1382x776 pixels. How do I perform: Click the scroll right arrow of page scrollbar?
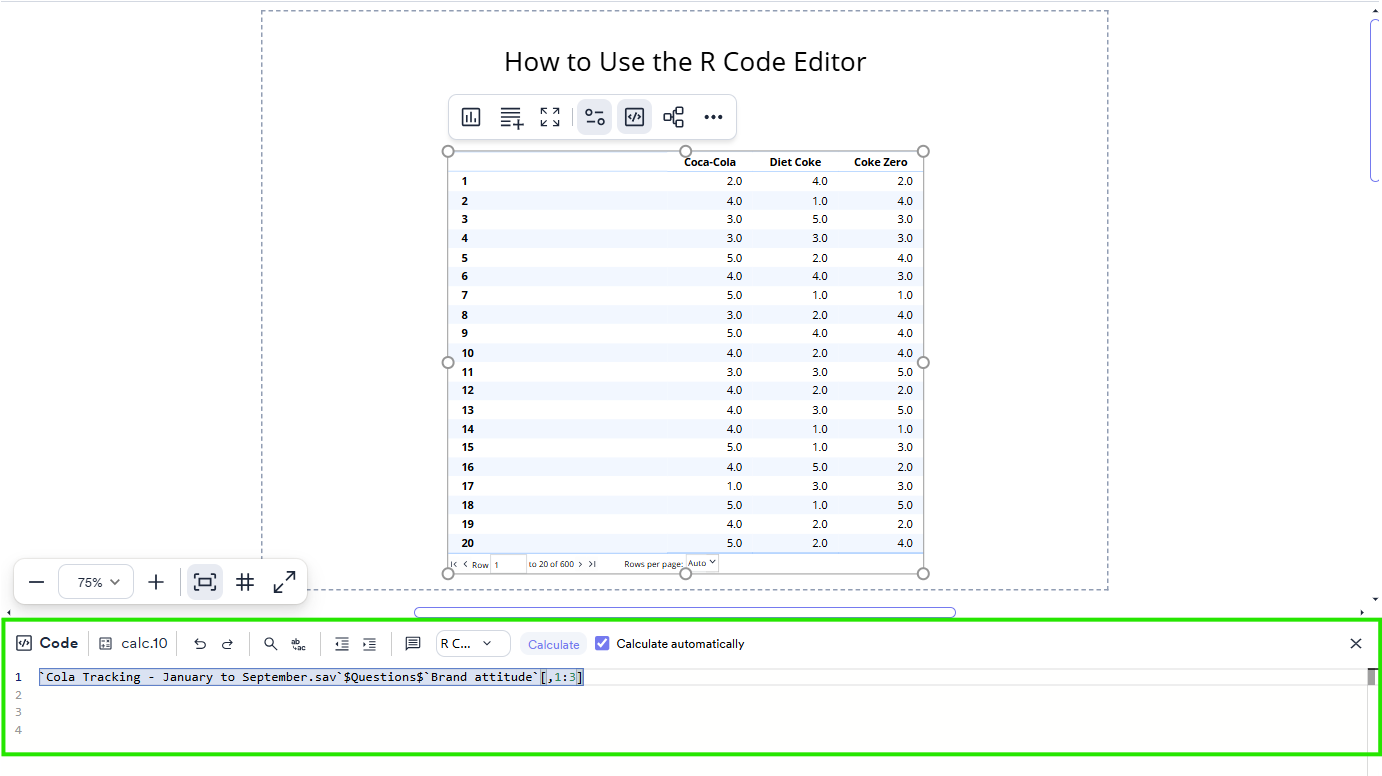1362,612
